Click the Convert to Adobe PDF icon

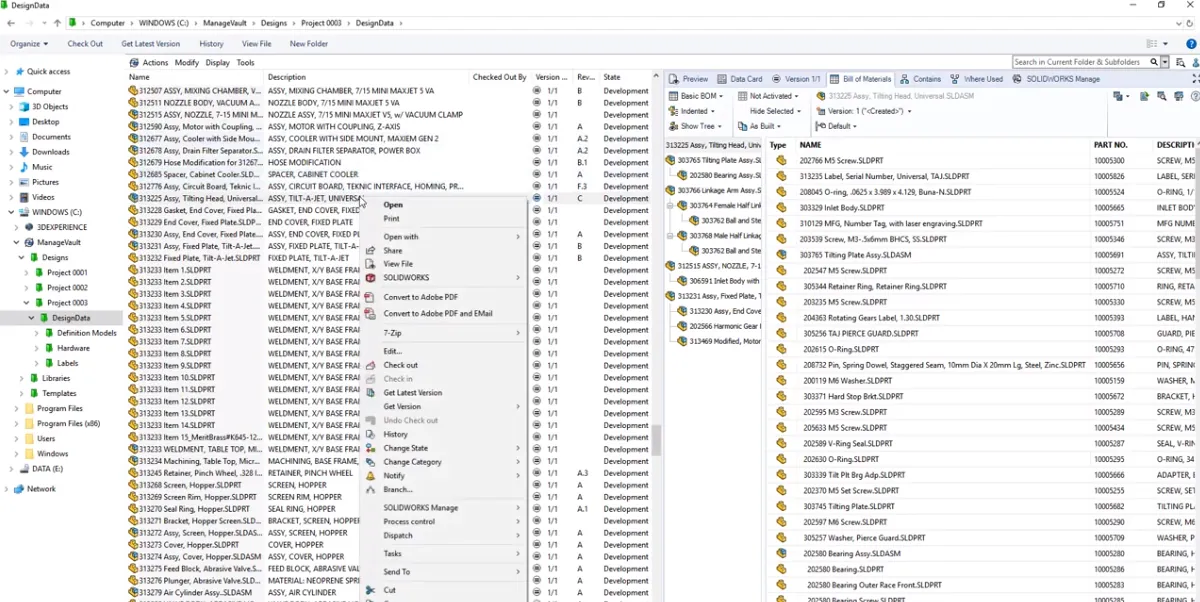click(x=371, y=297)
